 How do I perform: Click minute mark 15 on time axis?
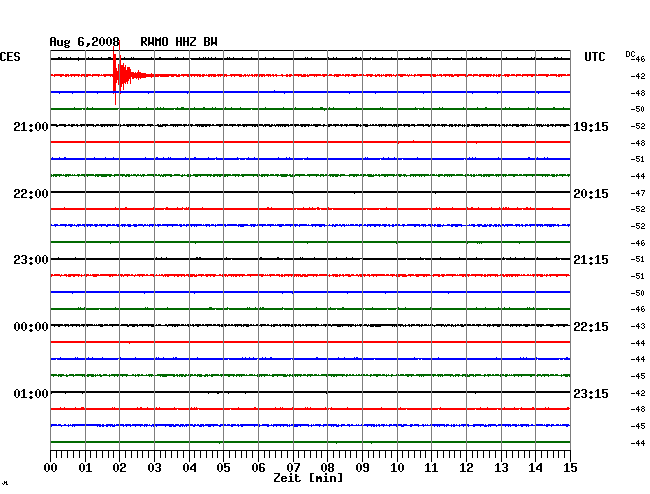click(570, 468)
